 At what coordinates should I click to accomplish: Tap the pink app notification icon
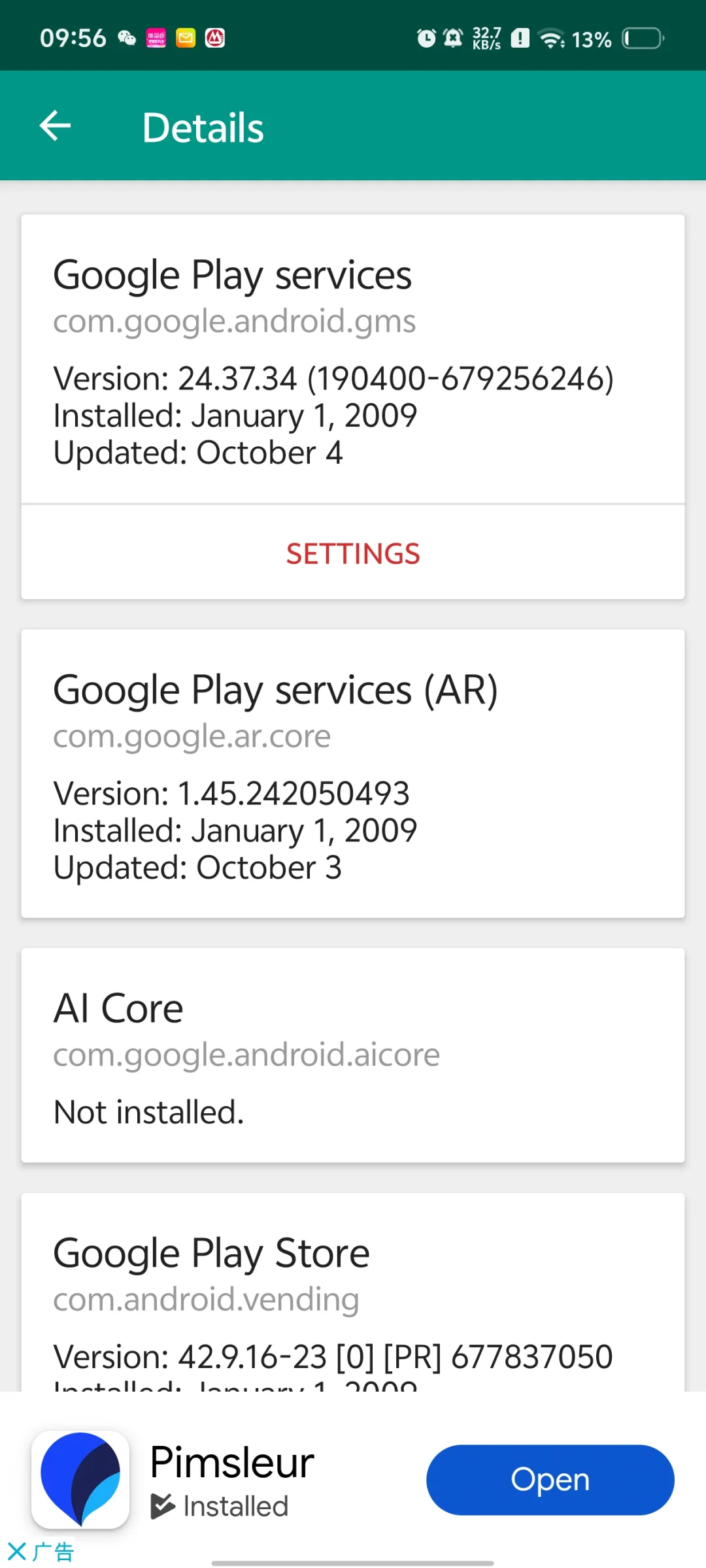coord(156,39)
